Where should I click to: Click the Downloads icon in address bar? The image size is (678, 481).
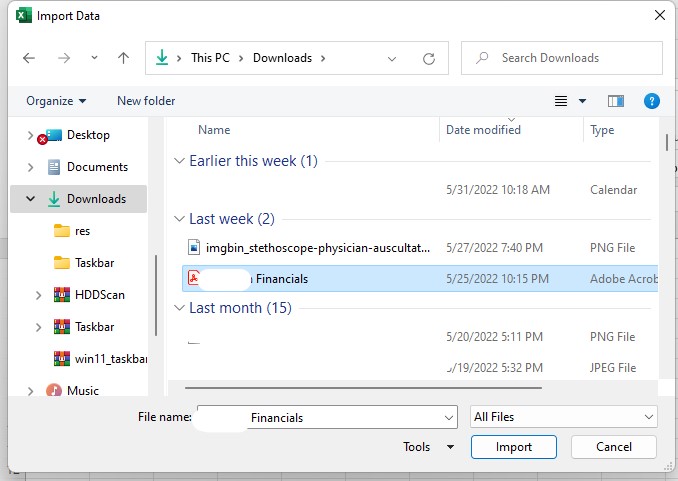coord(162,58)
